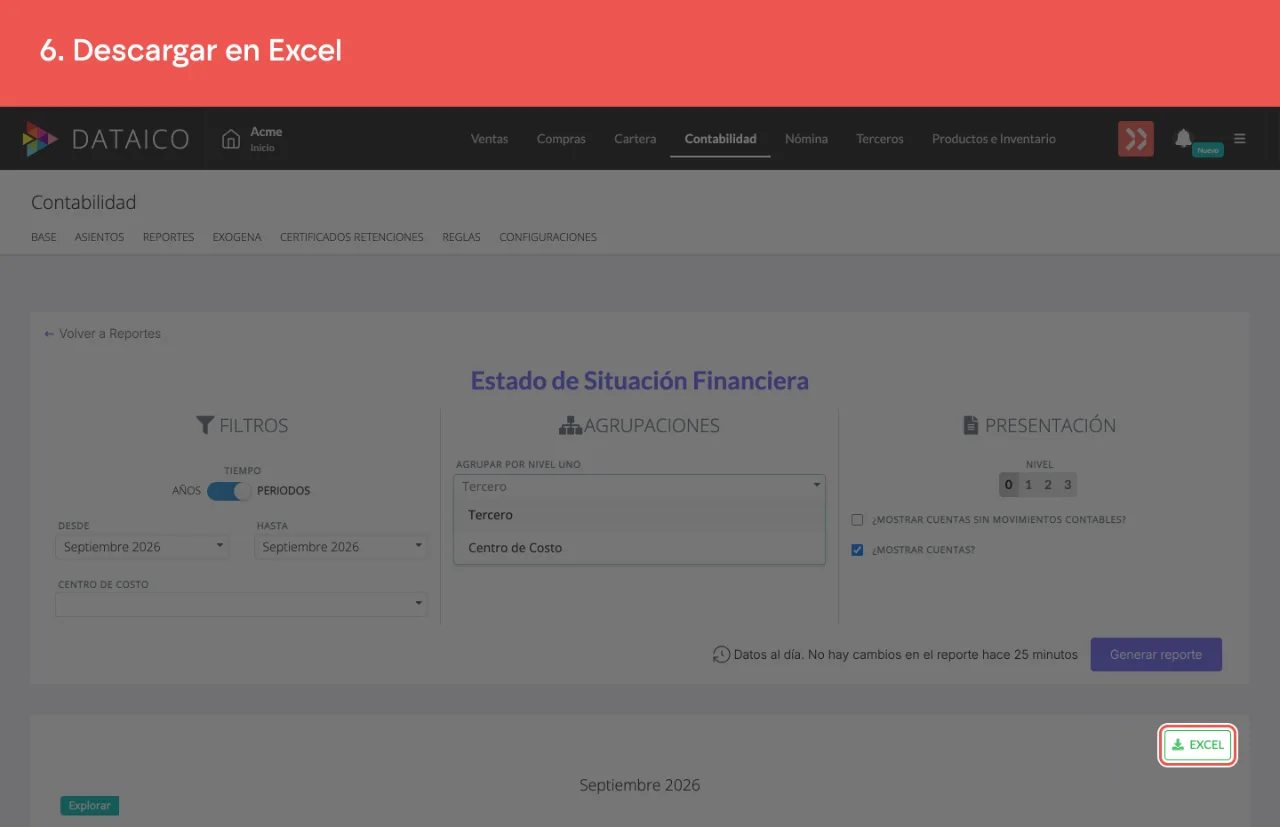Open CERTIFICADOS RETENCIONES tab

point(352,238)
